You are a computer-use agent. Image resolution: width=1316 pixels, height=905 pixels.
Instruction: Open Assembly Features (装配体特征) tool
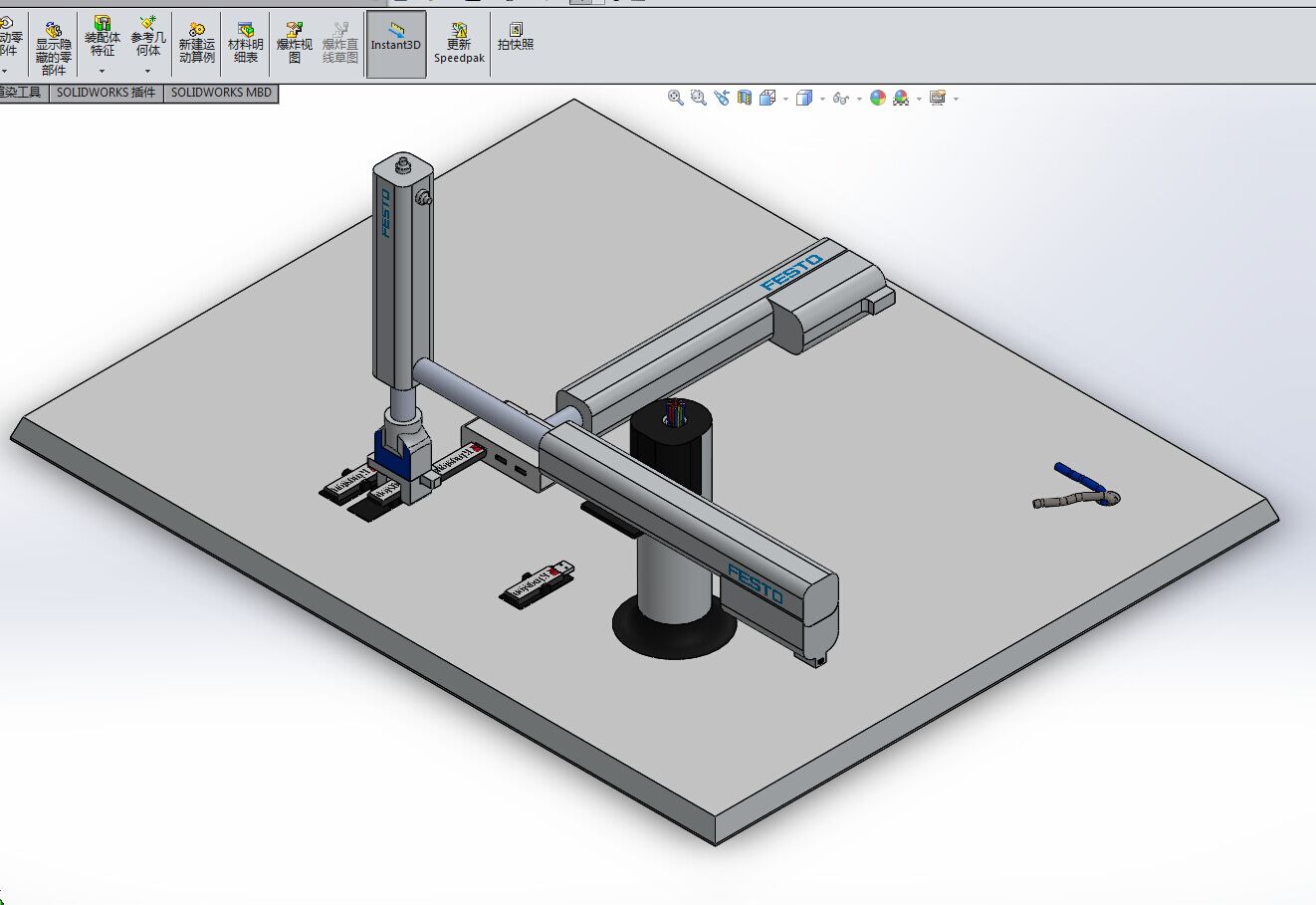(102, 38)
